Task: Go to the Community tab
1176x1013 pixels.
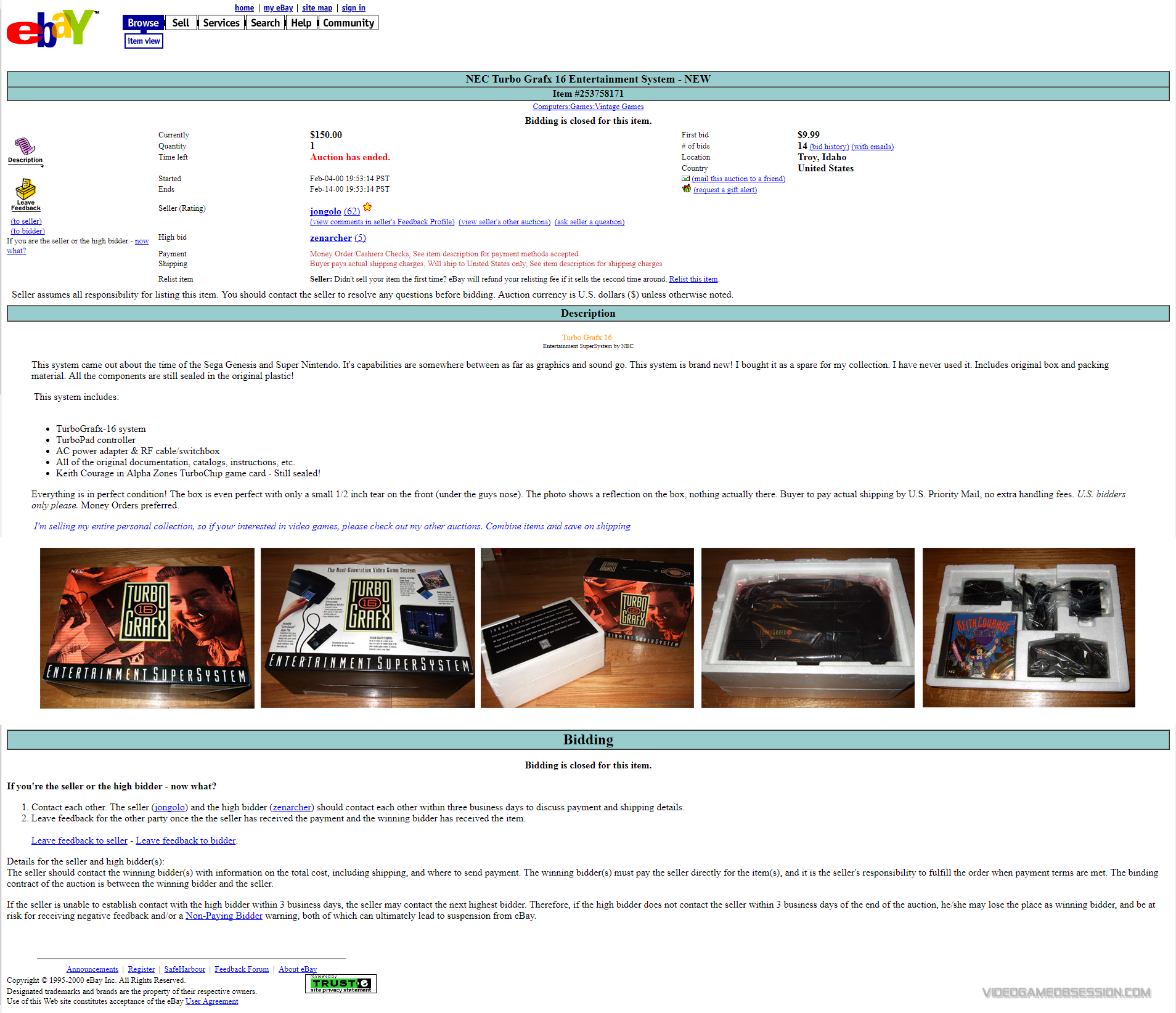Action: (x=348, y=23)
